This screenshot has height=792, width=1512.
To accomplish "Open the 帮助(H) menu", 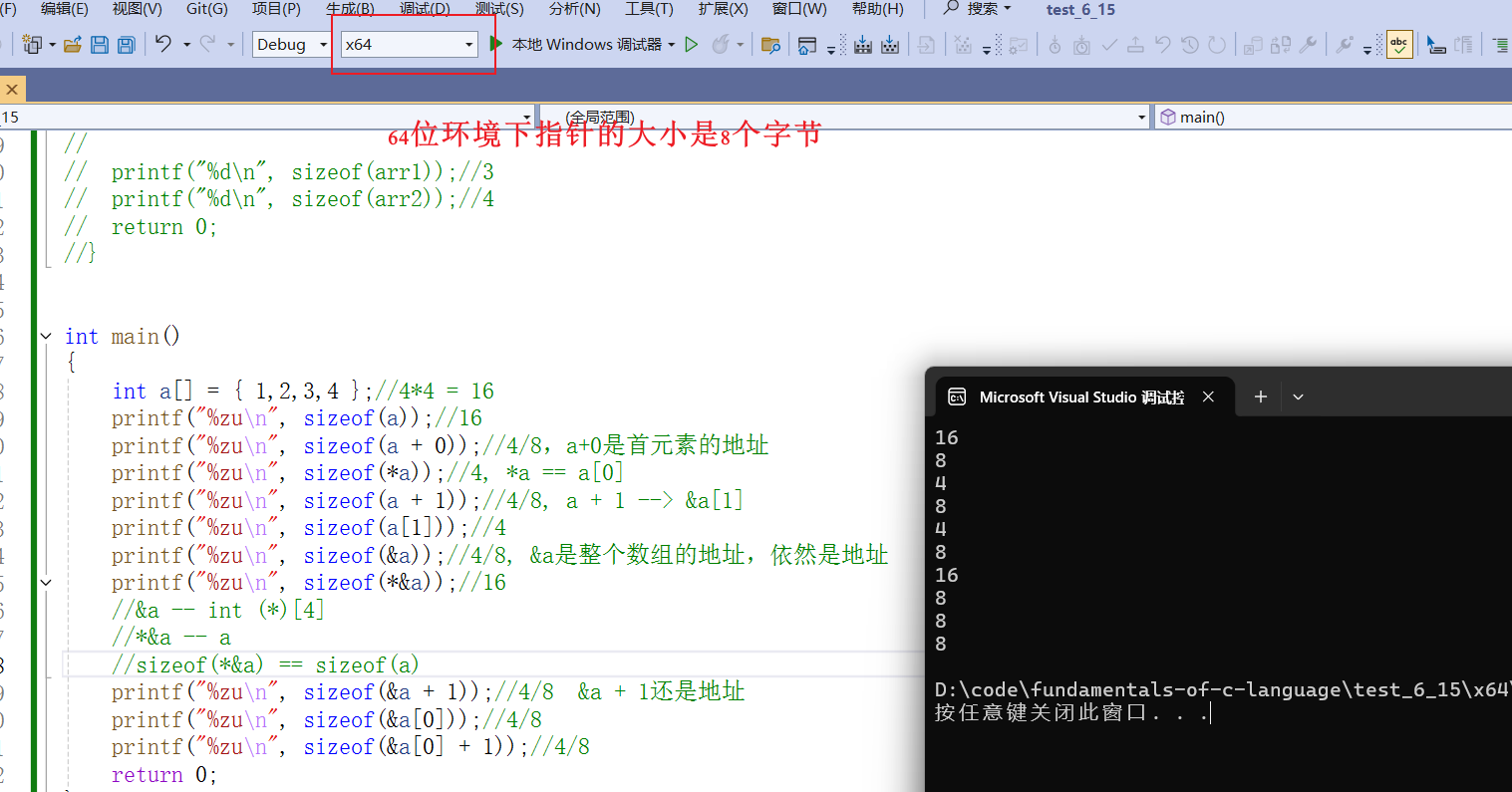I will tap(878, 9).
